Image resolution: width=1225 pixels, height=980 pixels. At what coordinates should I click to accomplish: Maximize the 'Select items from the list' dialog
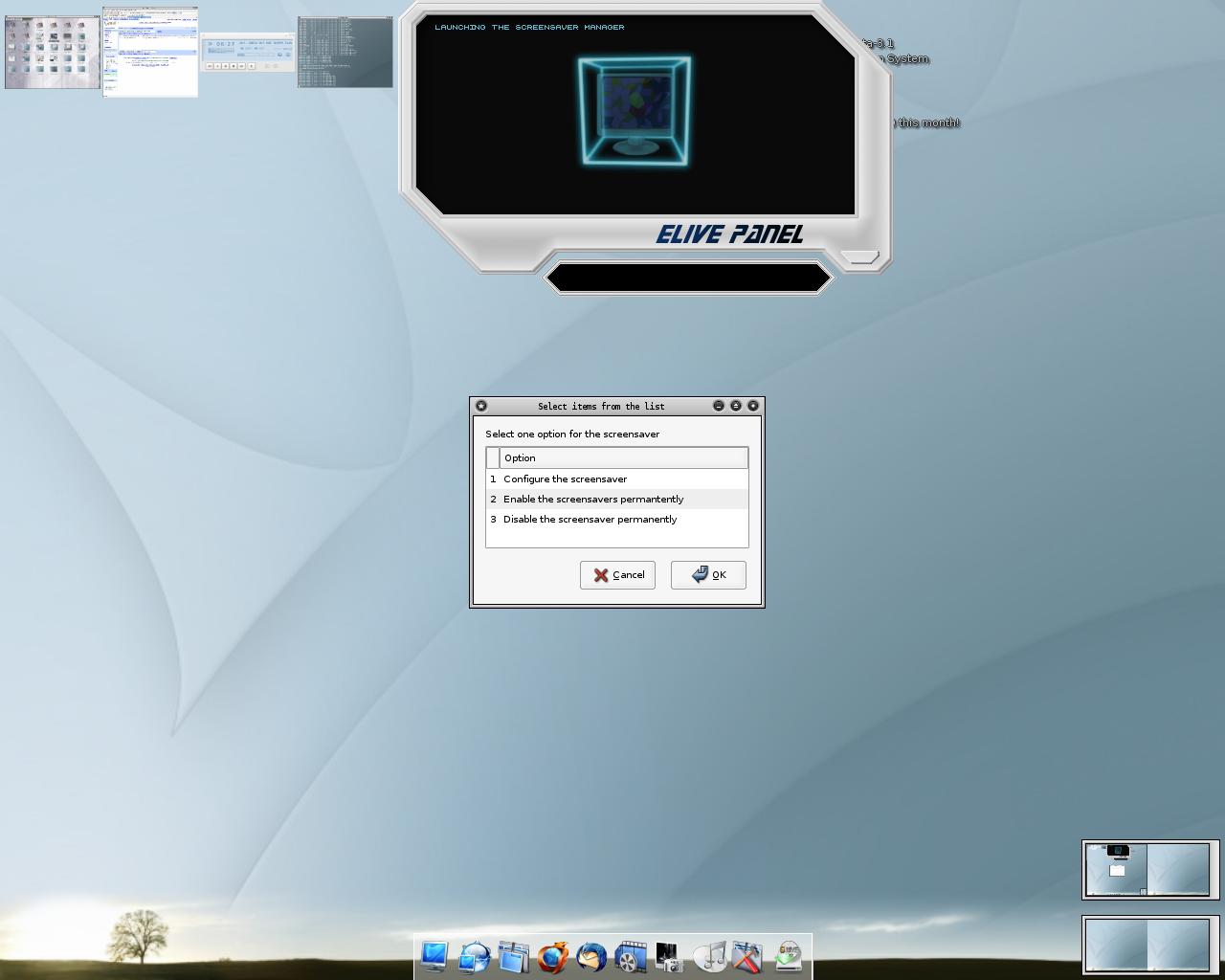[x=736, y=406]
